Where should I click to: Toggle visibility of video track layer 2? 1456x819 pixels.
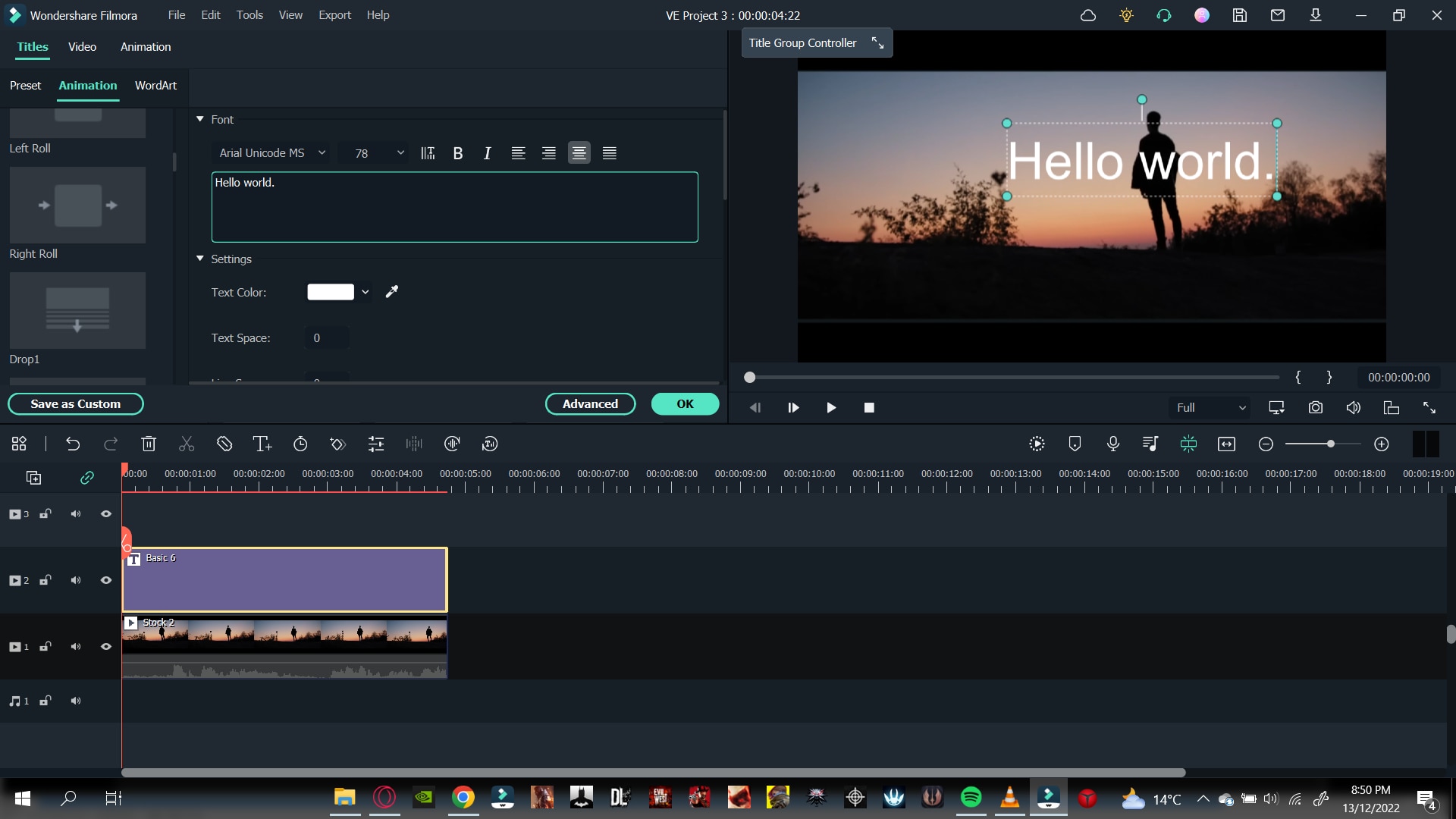click(x=106, y=580)
